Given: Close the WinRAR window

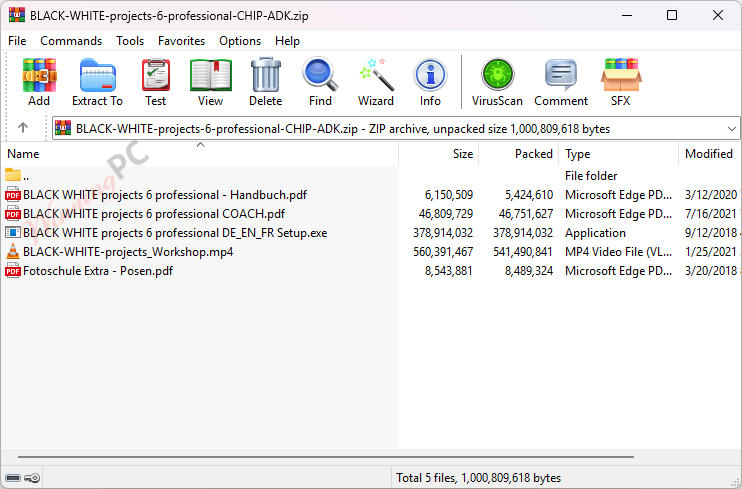Looking at the screenshot, I should [x=718, y=15].
